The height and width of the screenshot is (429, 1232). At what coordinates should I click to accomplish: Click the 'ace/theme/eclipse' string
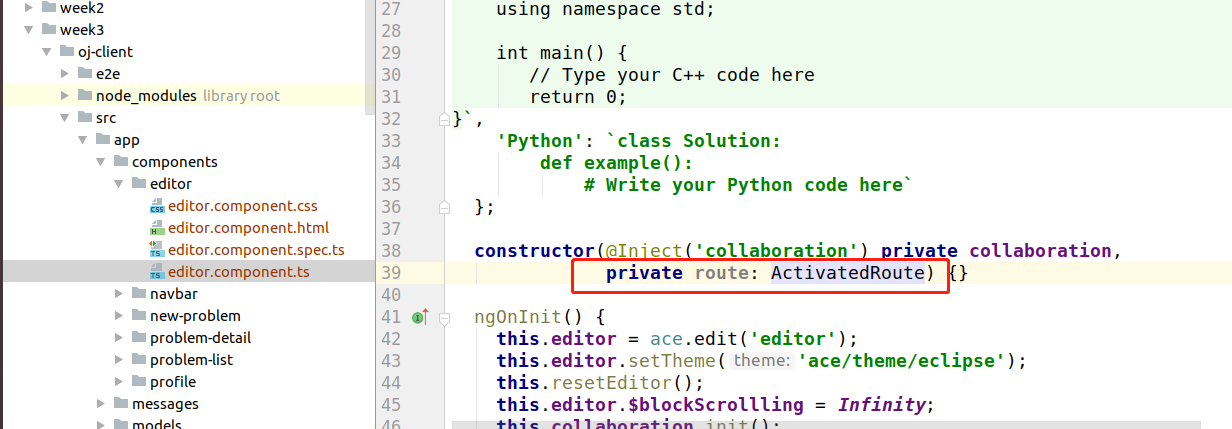[903, 361]
